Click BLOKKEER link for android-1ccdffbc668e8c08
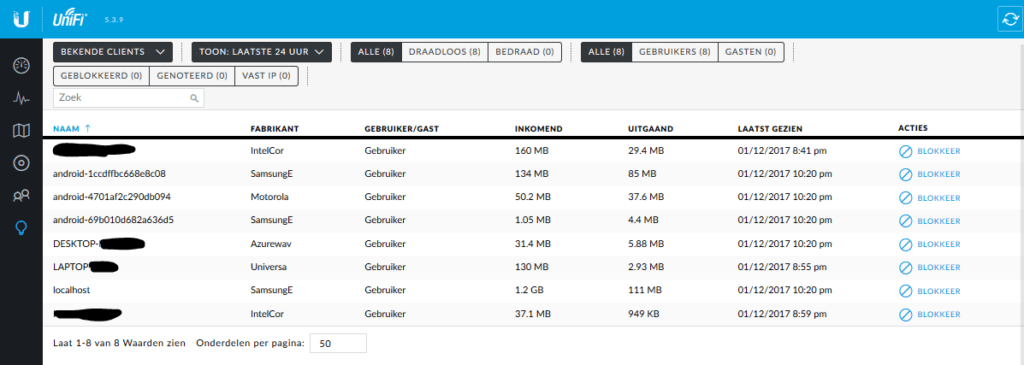This screenshot has height=365, width=1024. click(938, 174)
